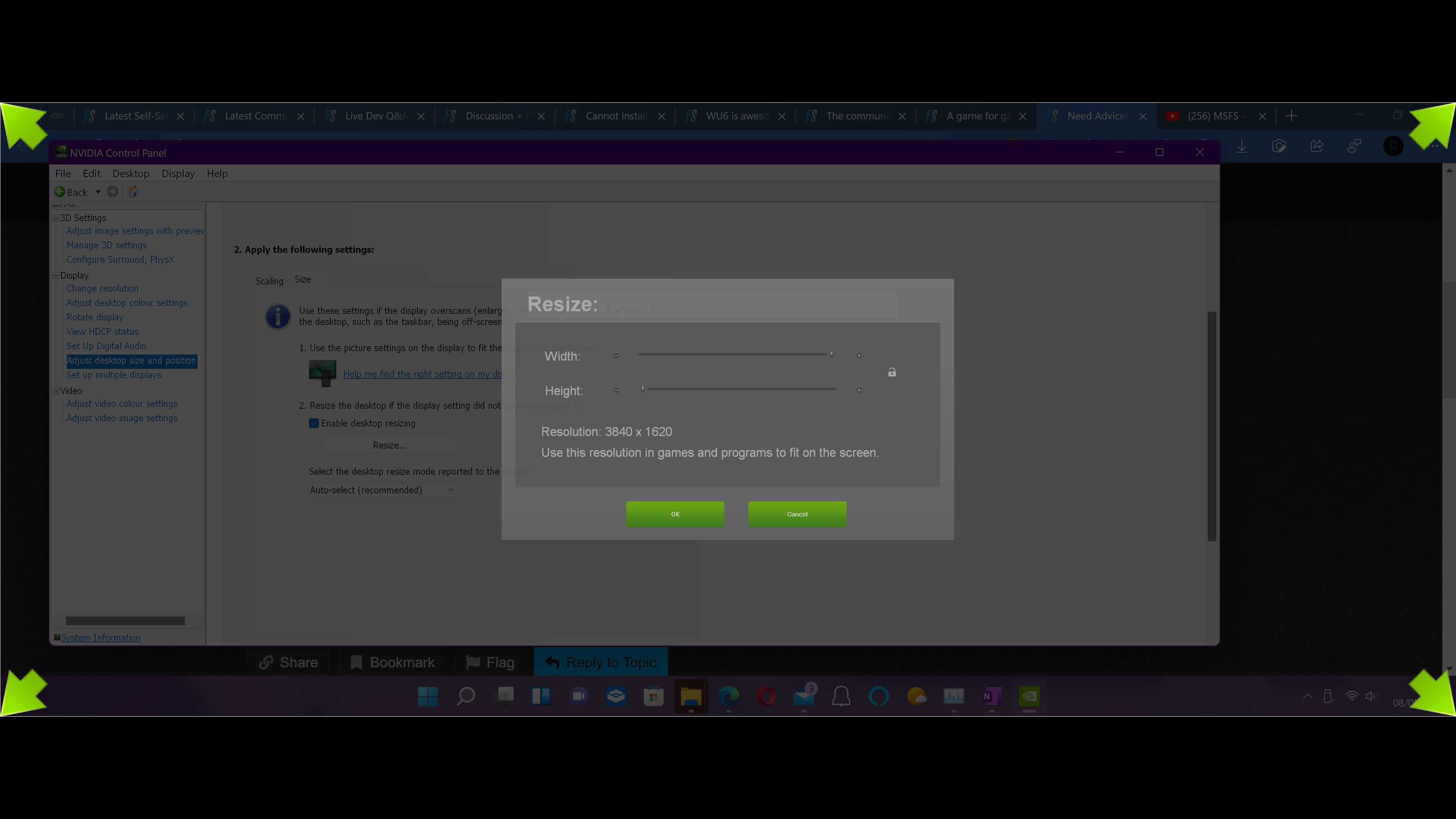
Task: Open a new browser tab with plus
Action: point(1291,116)
